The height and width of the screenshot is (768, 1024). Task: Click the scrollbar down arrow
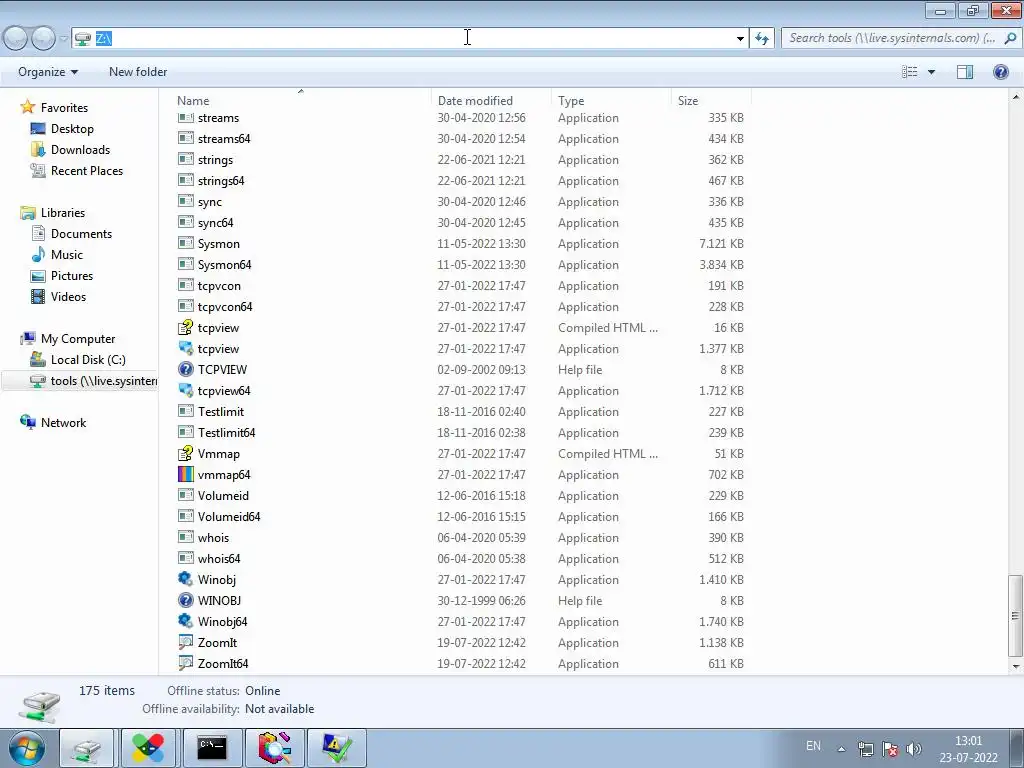(1016, 667)
